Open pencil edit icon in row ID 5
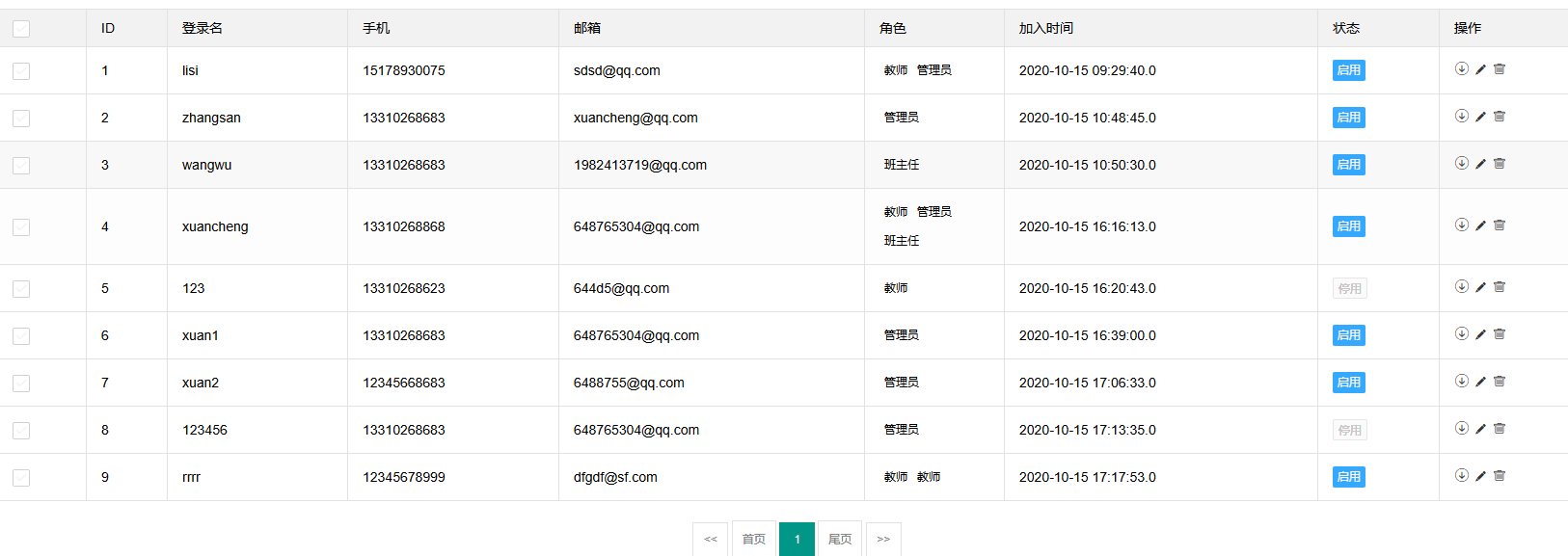This screenshot has height=556, width=1568. coord(1480,287)
